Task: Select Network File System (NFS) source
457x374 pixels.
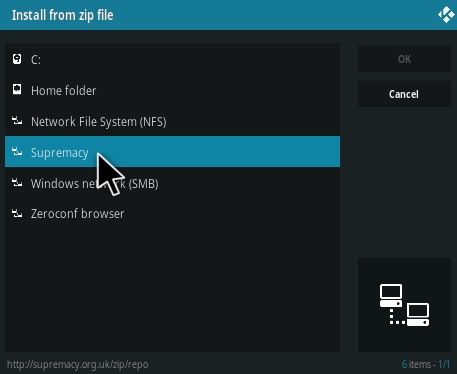Action: pos(172,121)
